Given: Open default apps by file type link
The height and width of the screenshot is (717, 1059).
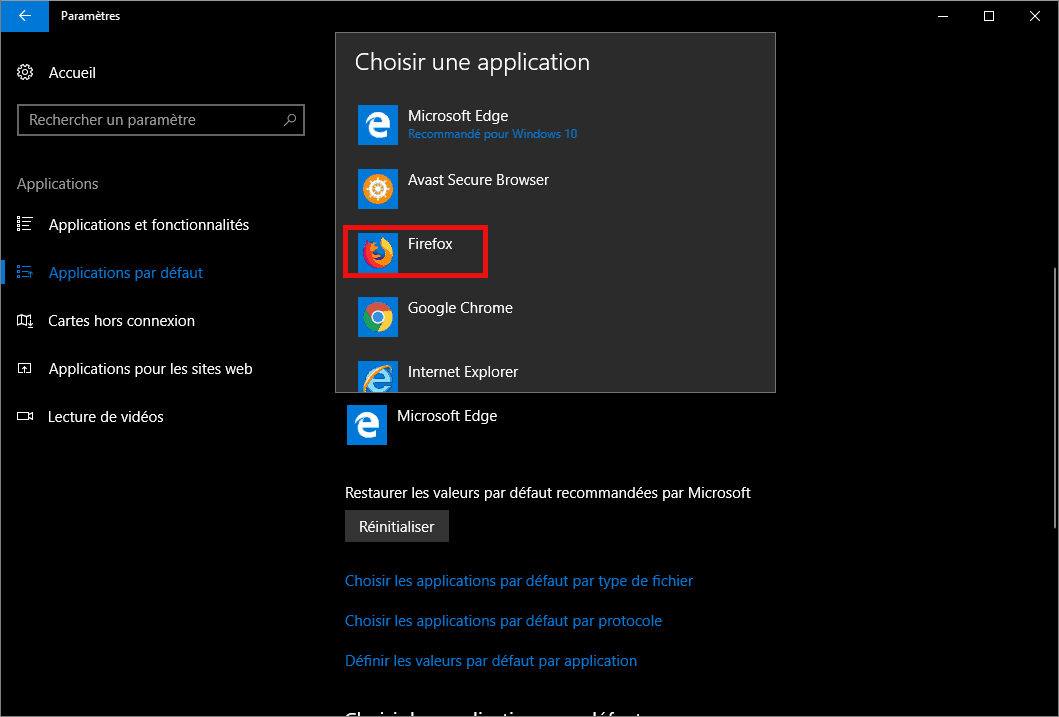Looking at the screenshot, I should (x=518, y=581).
